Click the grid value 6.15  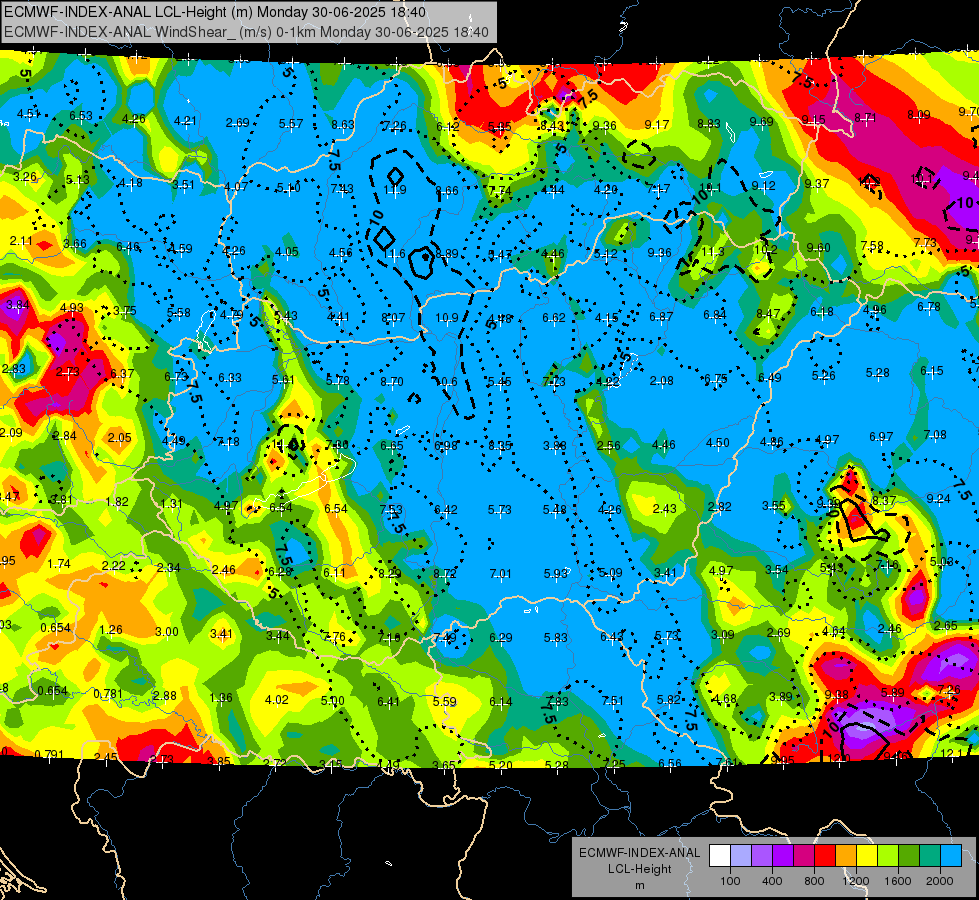[x=932, y=371]
